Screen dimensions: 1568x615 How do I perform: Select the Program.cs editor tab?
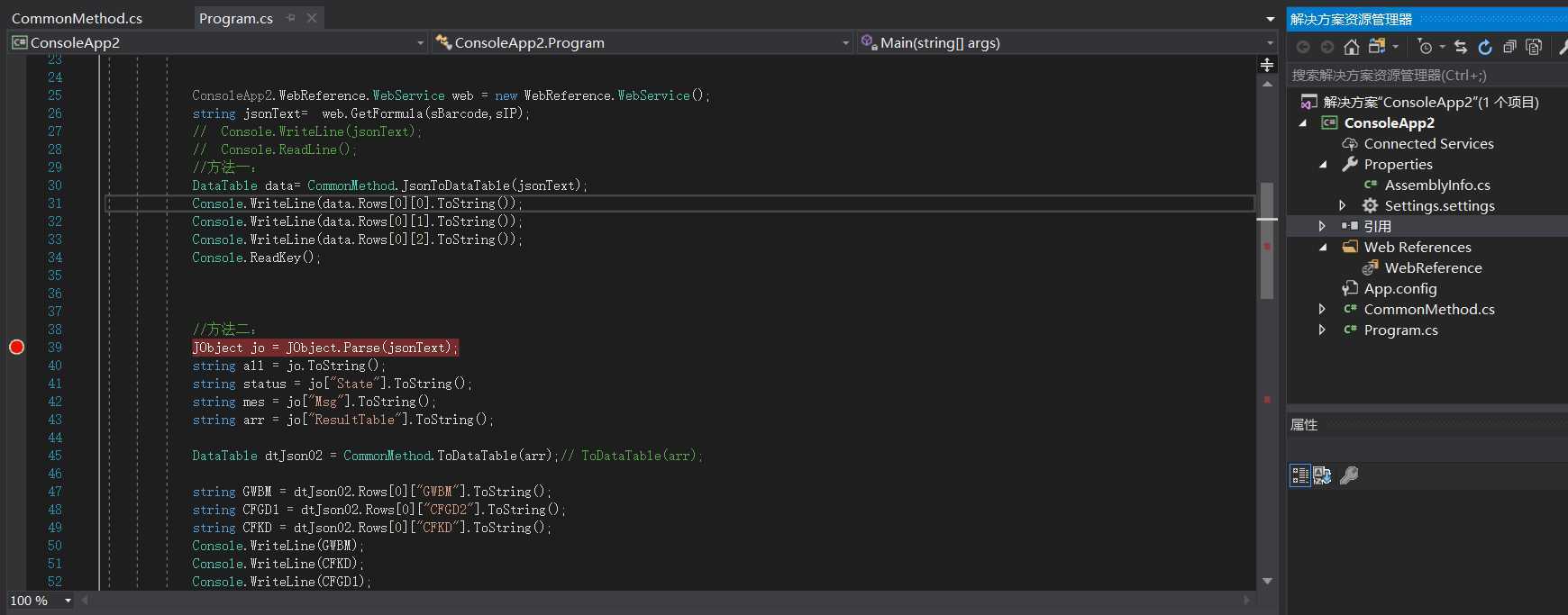click(236, 18)
